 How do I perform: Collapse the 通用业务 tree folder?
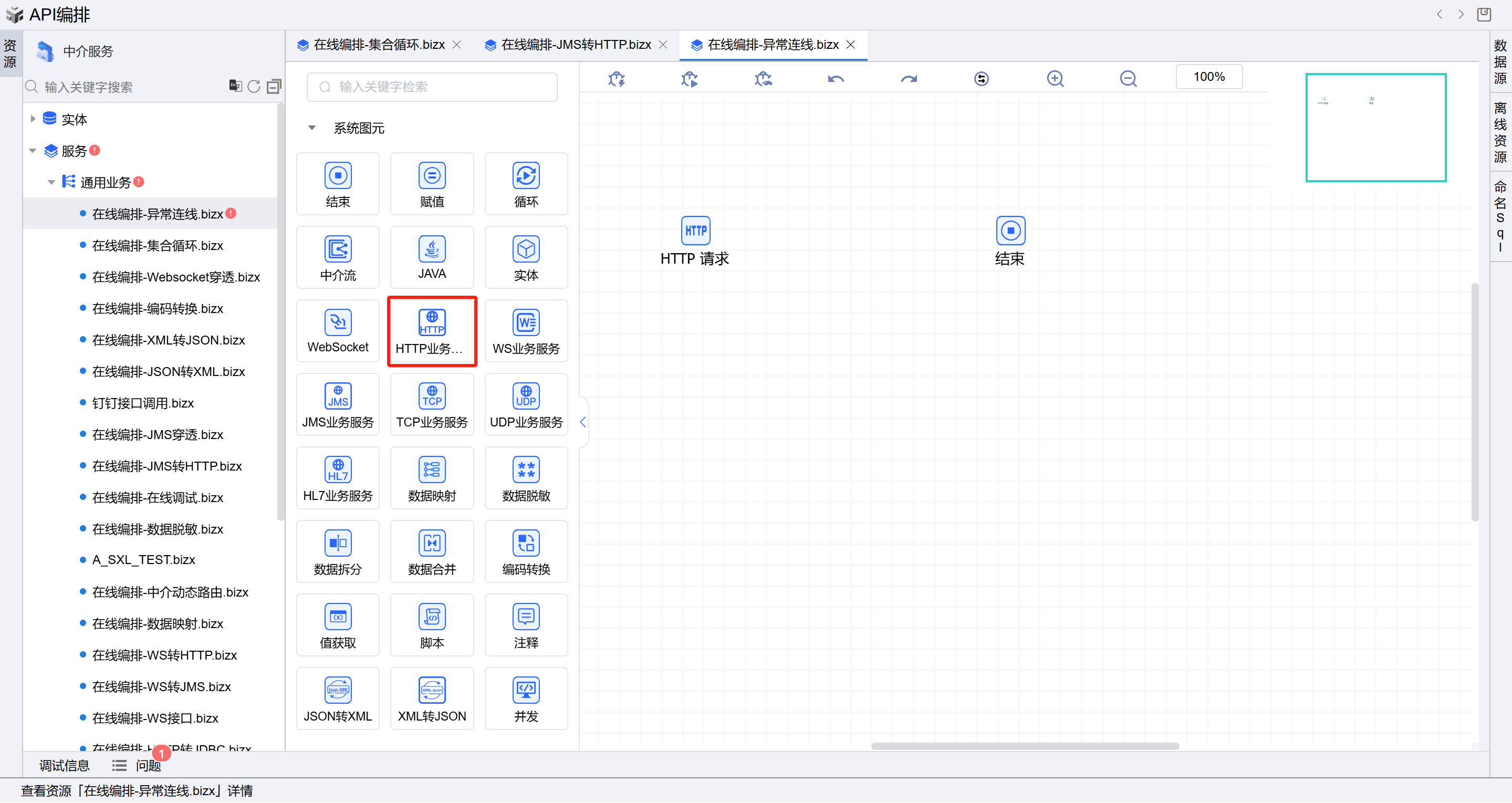(x=51, y=183)
